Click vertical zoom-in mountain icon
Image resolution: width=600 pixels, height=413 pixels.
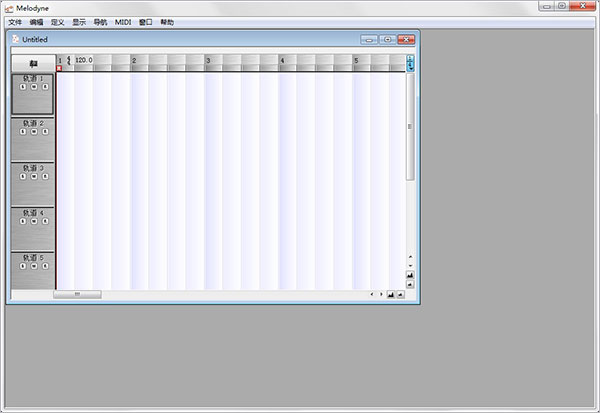pyautogui.click(x=410, y=275)
